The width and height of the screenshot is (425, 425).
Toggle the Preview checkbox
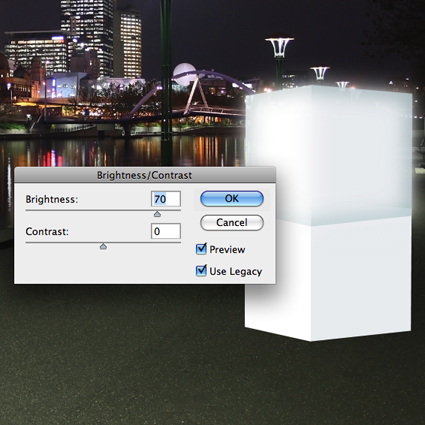tap(201, 249)
